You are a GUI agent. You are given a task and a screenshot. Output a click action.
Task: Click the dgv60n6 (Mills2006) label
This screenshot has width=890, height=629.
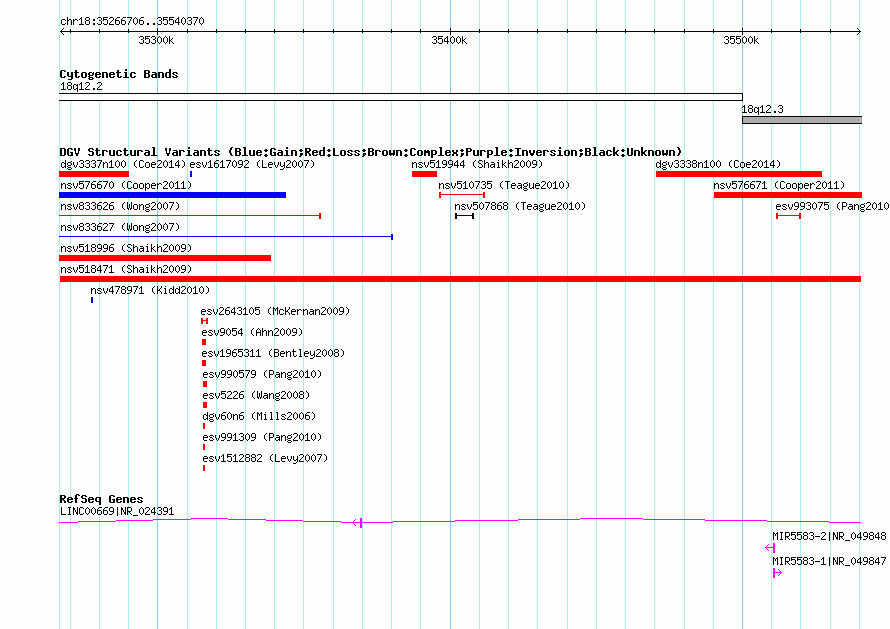[x=259, y=416]
